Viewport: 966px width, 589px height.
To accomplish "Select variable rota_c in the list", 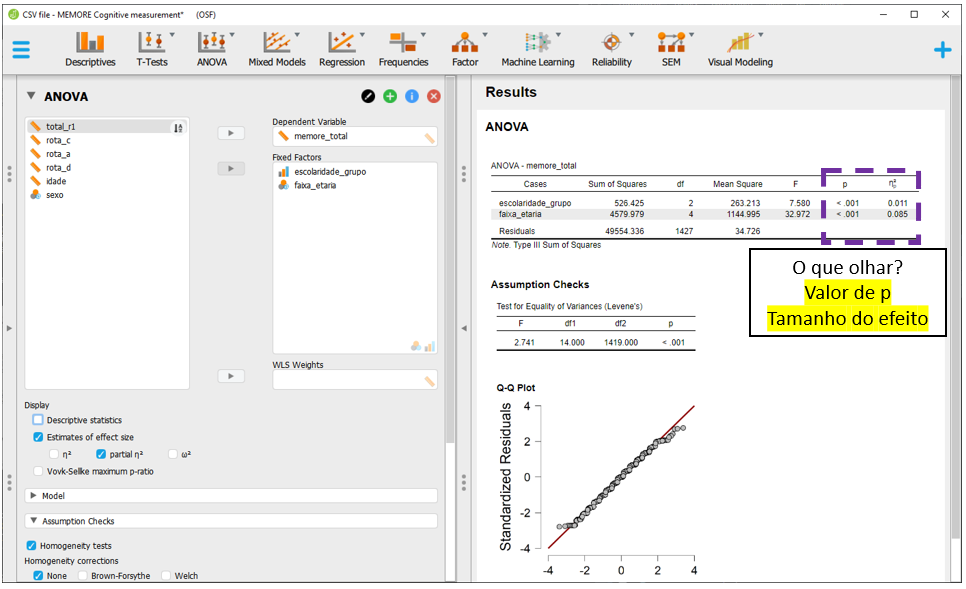I will coord(58,141).
